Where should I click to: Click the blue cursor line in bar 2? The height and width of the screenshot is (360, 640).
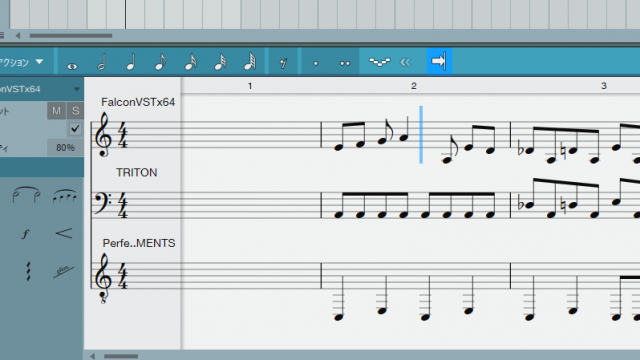click(421, 135)
